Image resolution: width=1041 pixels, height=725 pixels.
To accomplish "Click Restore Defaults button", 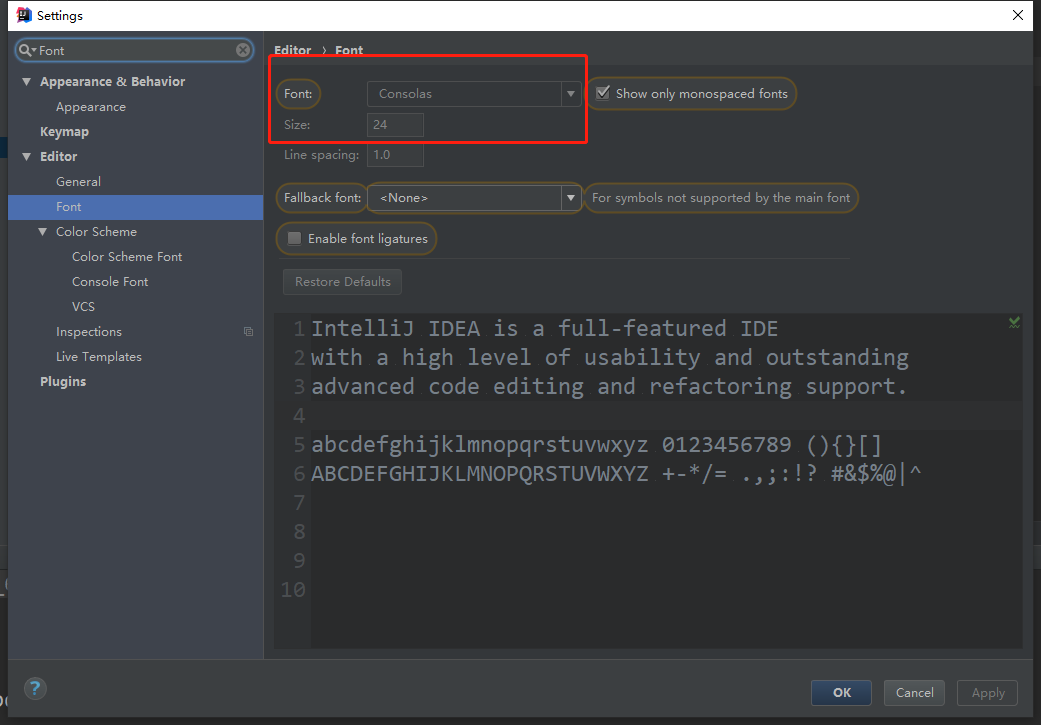I will 343,282.
